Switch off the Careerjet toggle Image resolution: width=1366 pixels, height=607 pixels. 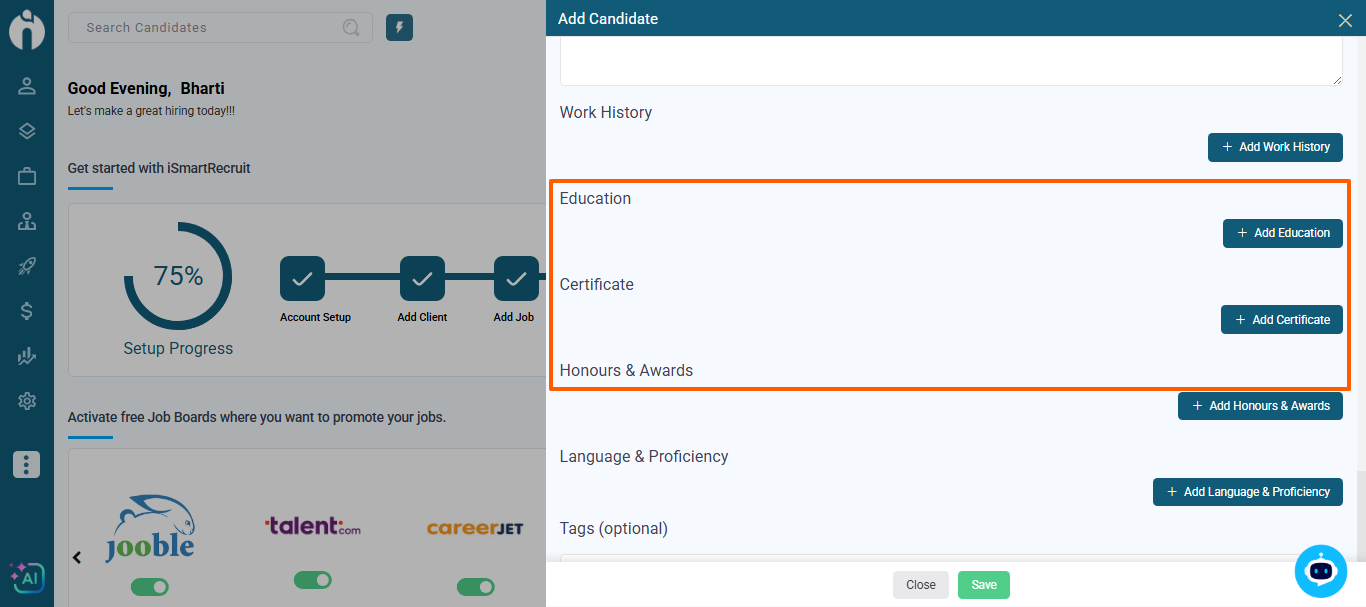(475, 586)
